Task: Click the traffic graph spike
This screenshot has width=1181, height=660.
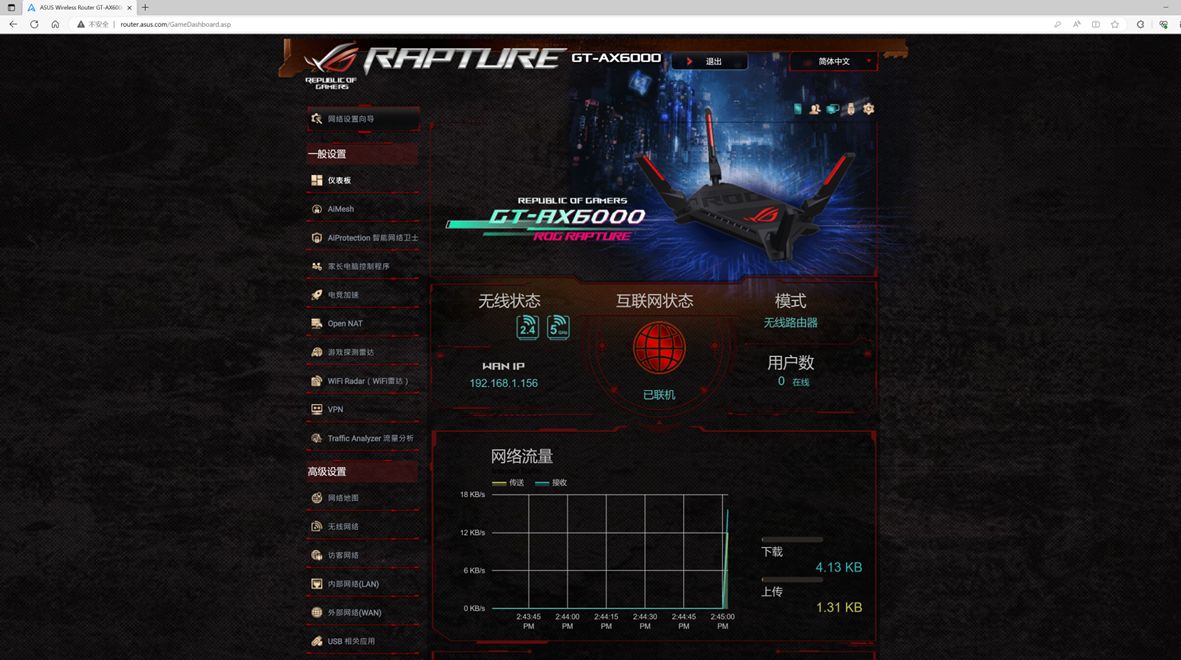Action: coord(726,558)
